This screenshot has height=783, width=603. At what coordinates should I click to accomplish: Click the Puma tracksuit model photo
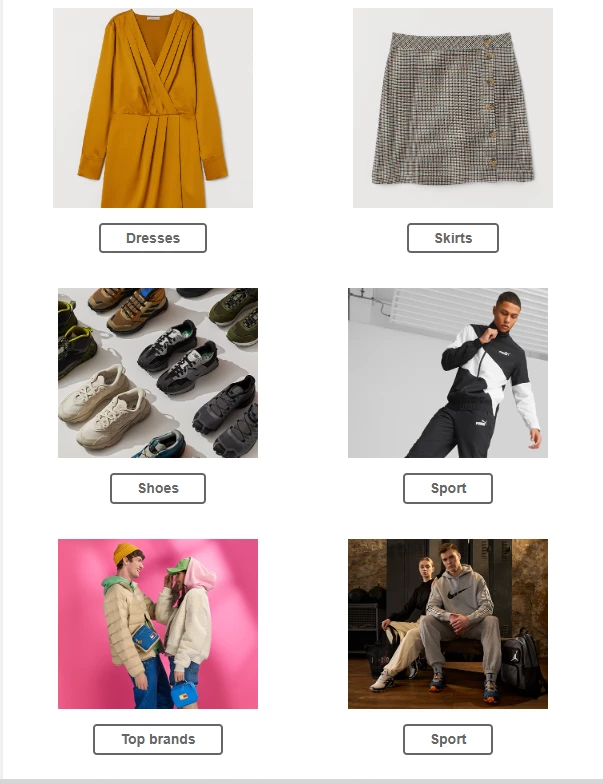[x=448, y=373]
